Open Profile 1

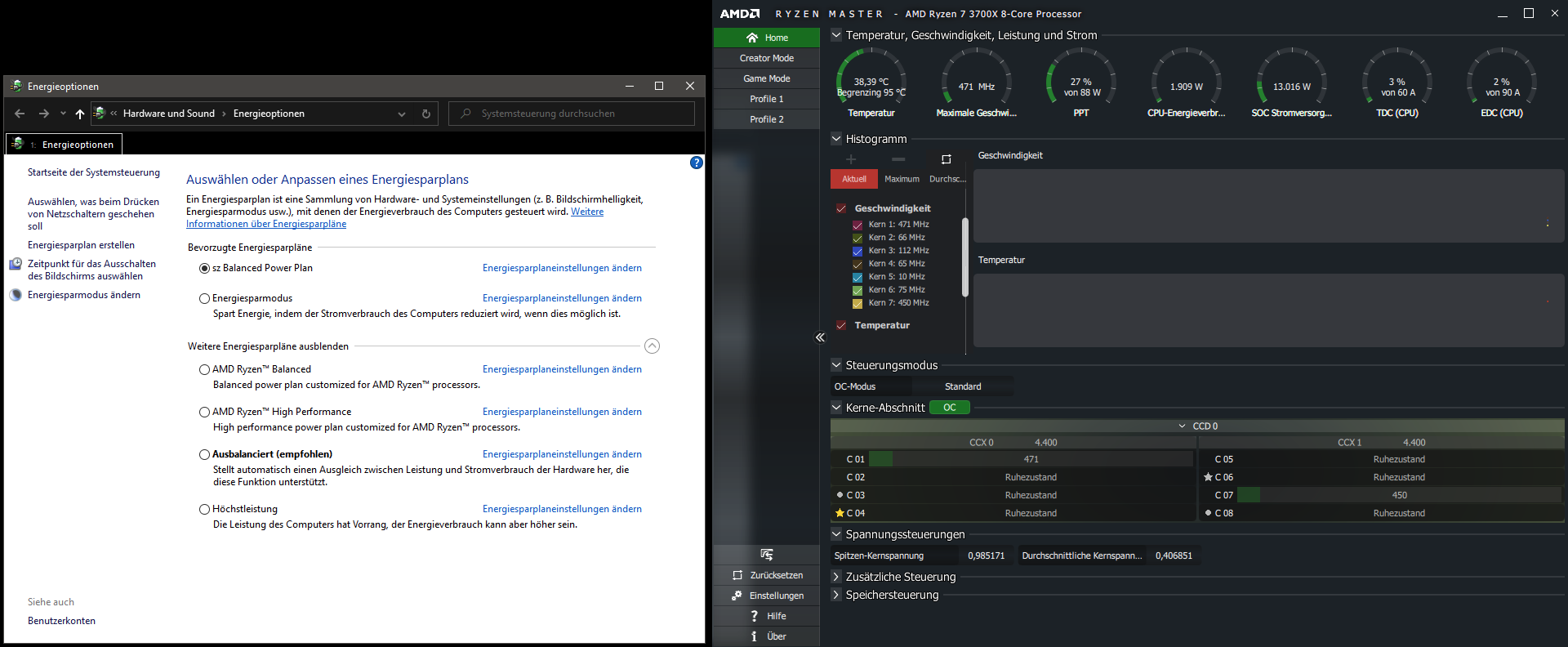(766, 99)
